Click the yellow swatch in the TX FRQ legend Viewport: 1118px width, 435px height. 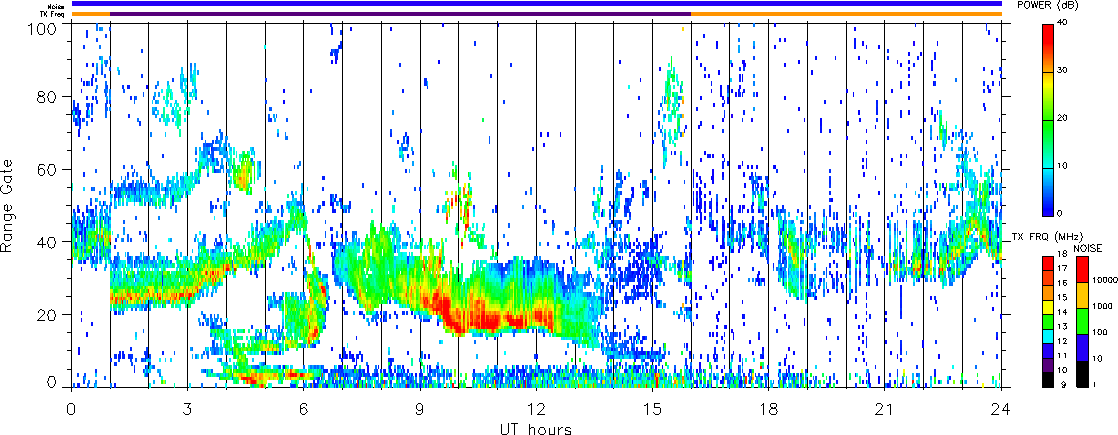pos(1049,307)
